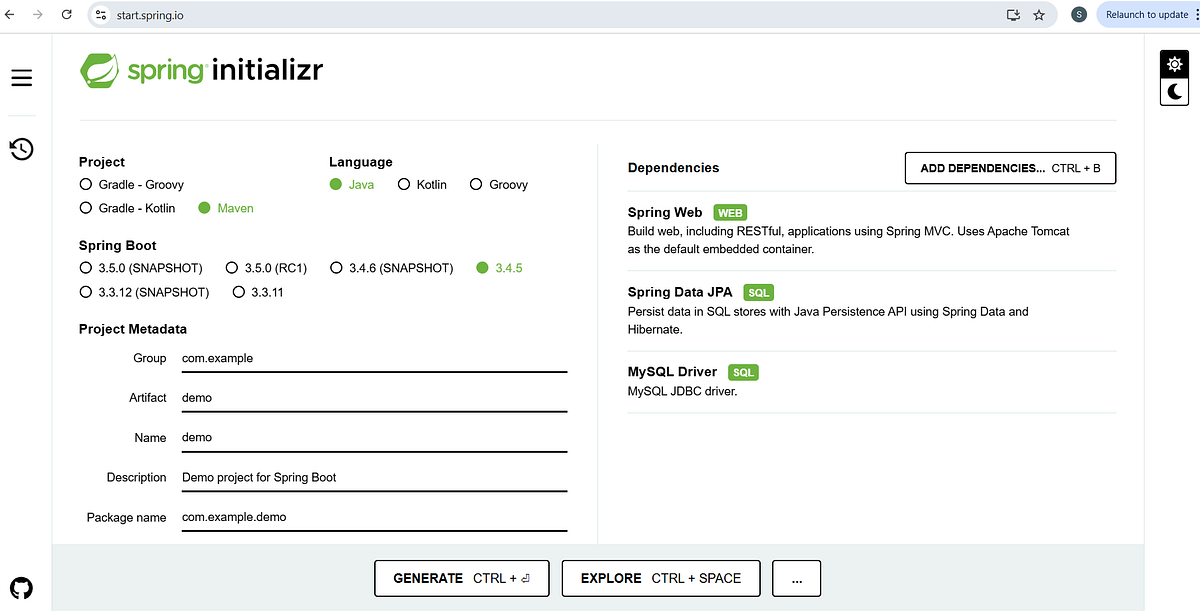Click Relaunch to update button
The height and width of the screenshot is (611, 1200).
(x=1146, y=14)
